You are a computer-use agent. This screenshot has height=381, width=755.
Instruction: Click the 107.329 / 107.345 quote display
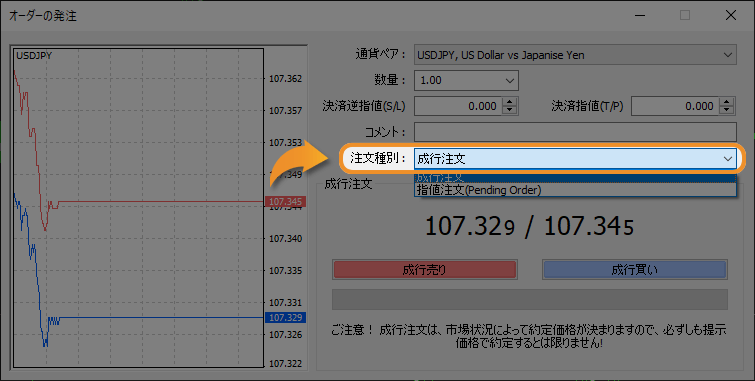coord(529,226)
